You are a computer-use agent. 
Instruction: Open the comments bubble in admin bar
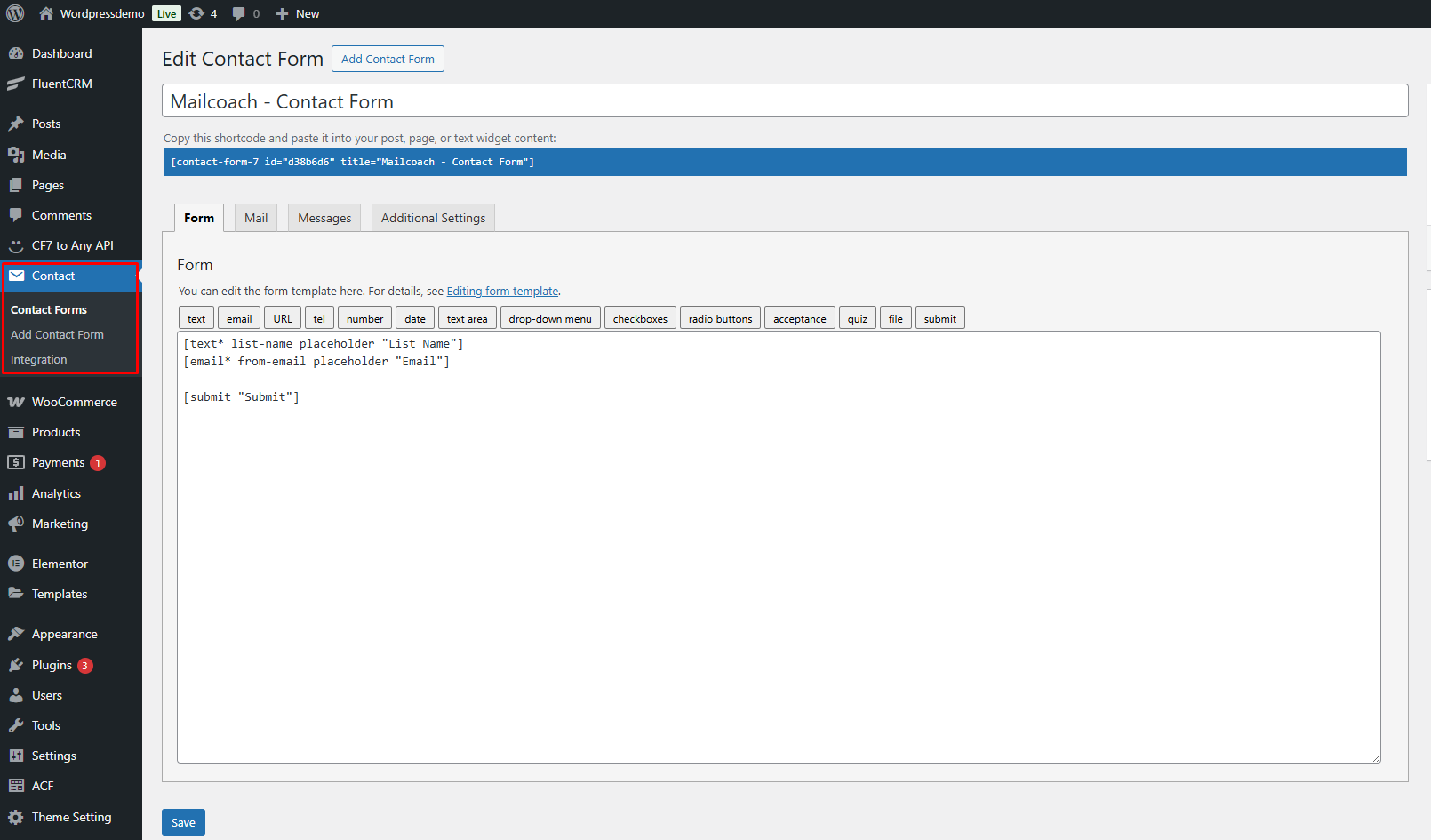pyautogui.click(x=238, y=13)
